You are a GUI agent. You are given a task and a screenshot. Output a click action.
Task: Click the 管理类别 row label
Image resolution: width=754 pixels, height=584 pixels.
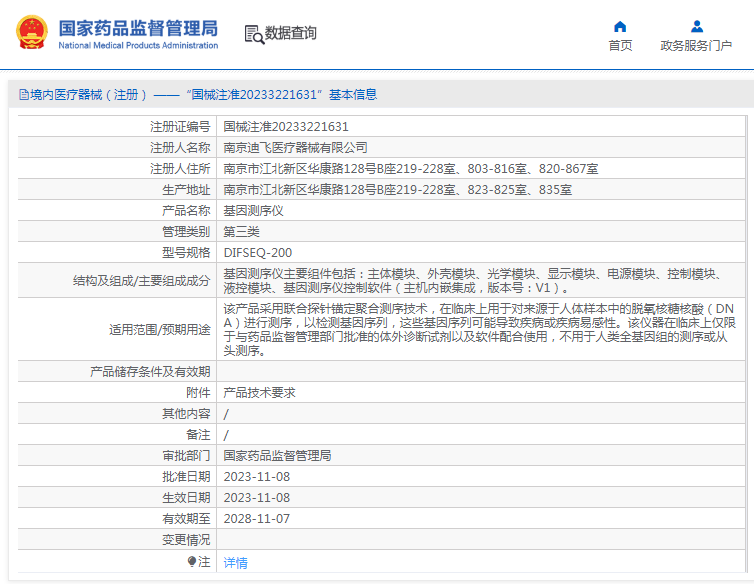coord(186,232)
